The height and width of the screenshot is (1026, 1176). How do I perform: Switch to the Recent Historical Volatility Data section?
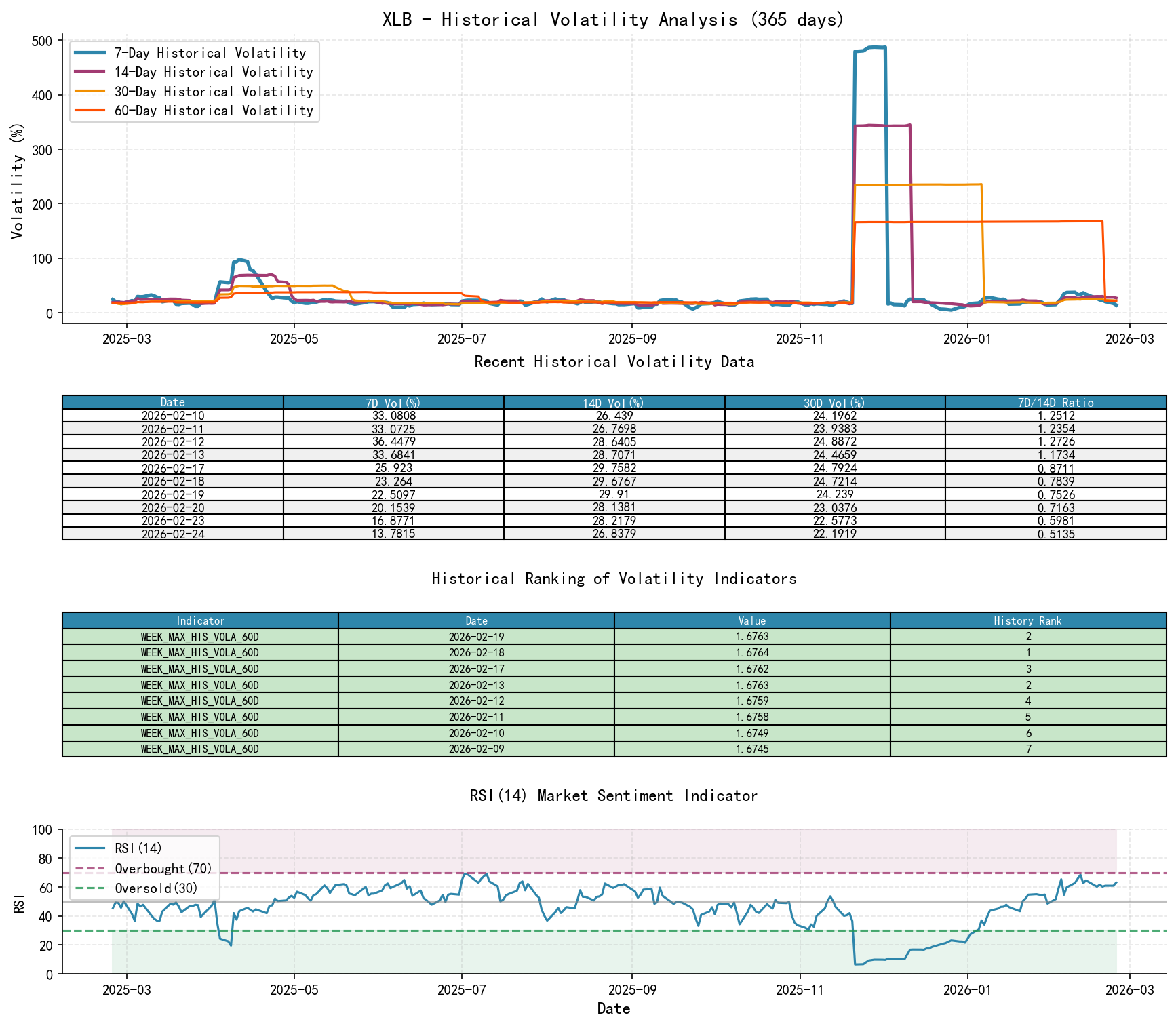(x=614, y=361)
